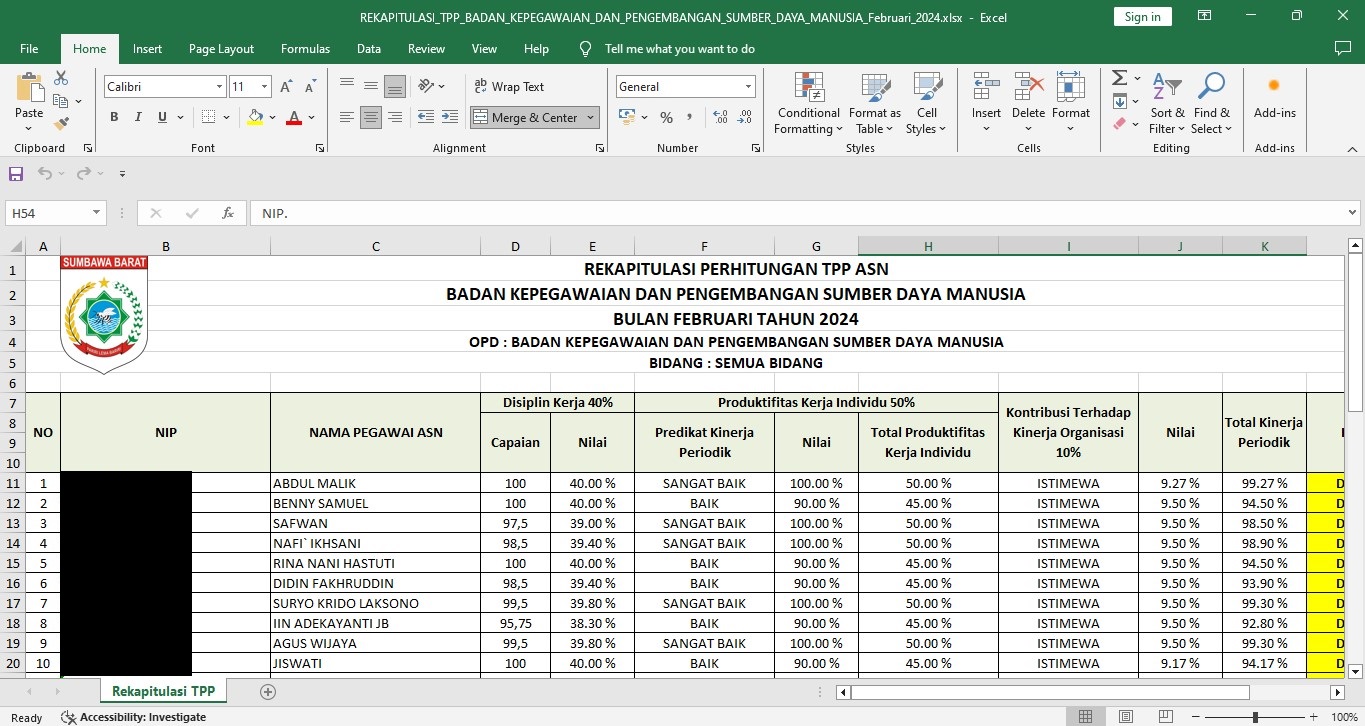Click the Format Painter icon
Image resolution: width=1365 pixels, height=726 pixels.
click(x=61, y=124)
